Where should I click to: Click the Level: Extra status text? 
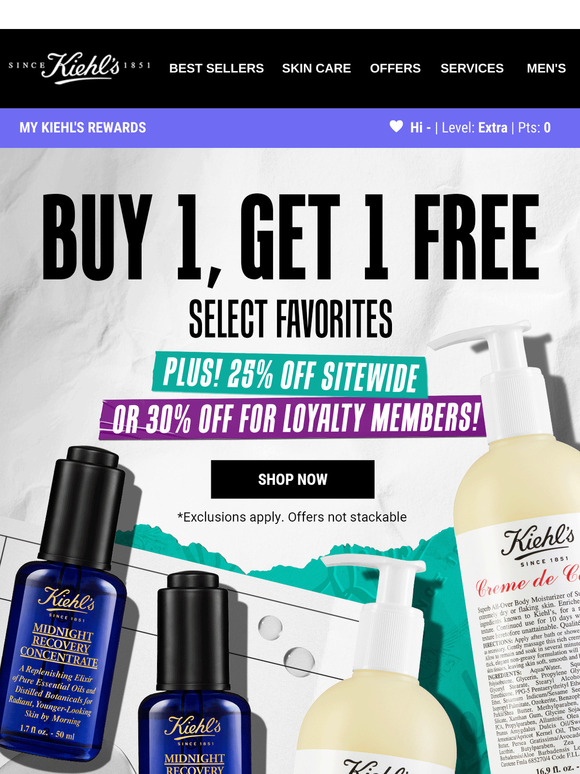[x=474, y=128]
